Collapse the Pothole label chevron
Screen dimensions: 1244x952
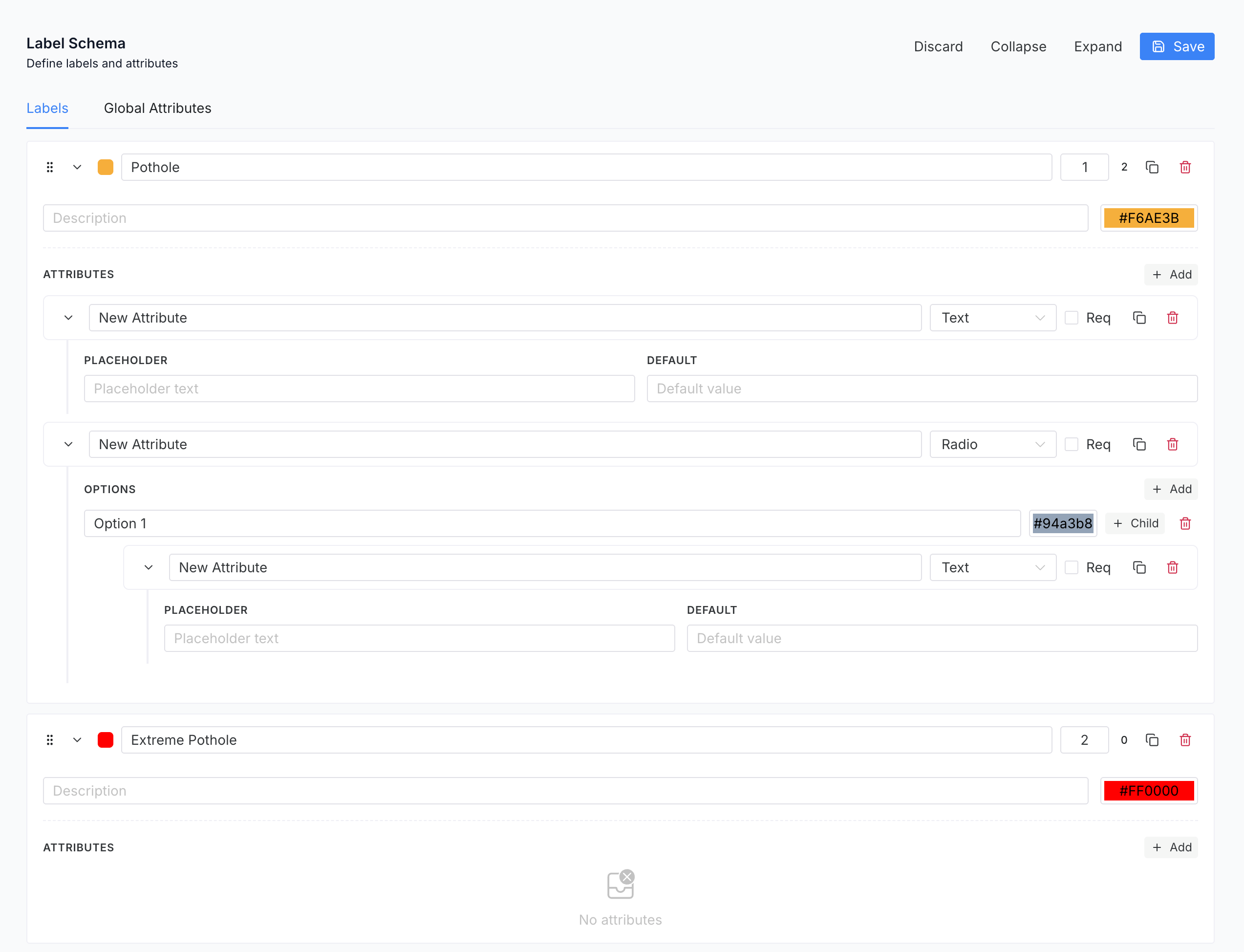[78, 167]
